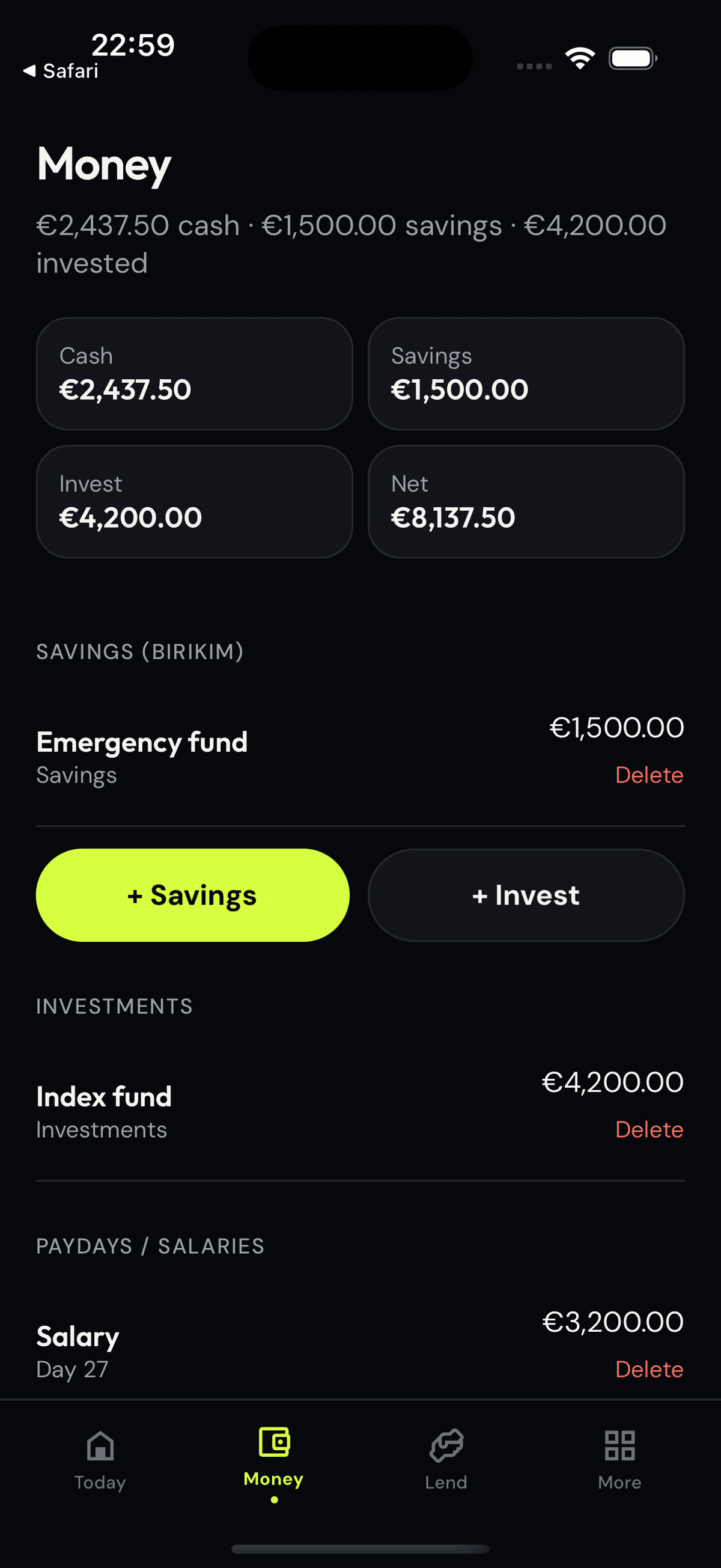Viewport: 721px width, 1568px height.
Task: Tap the home indicator bar
Action: click(360, 1549)
